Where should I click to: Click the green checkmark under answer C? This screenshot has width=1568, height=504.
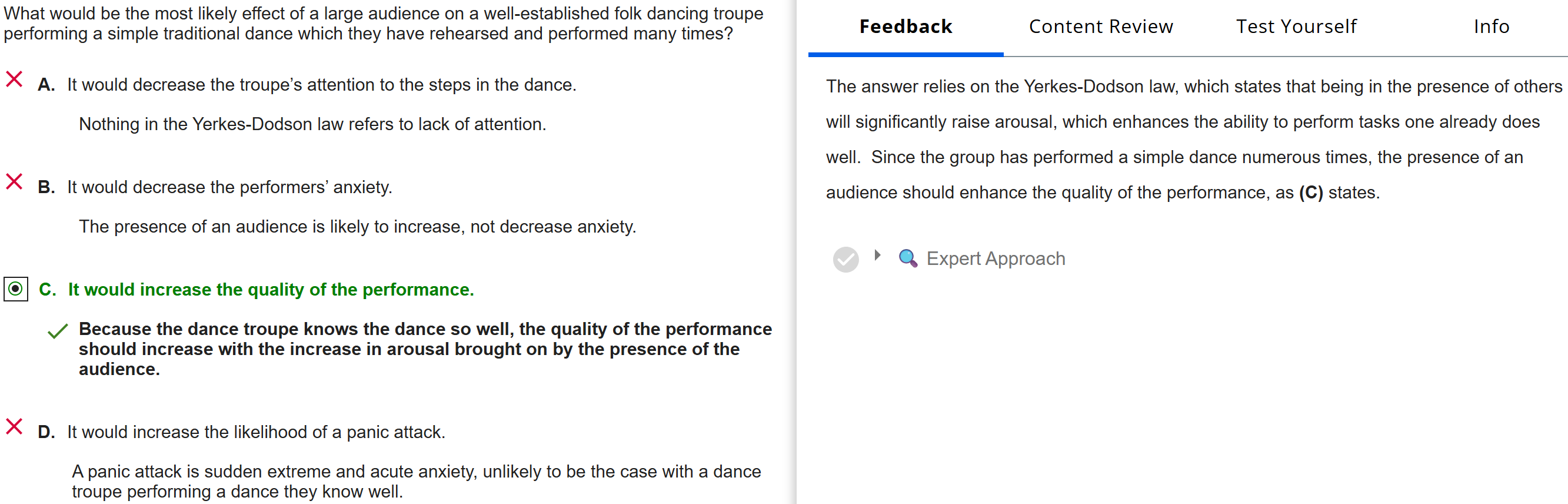click(58, 331)
